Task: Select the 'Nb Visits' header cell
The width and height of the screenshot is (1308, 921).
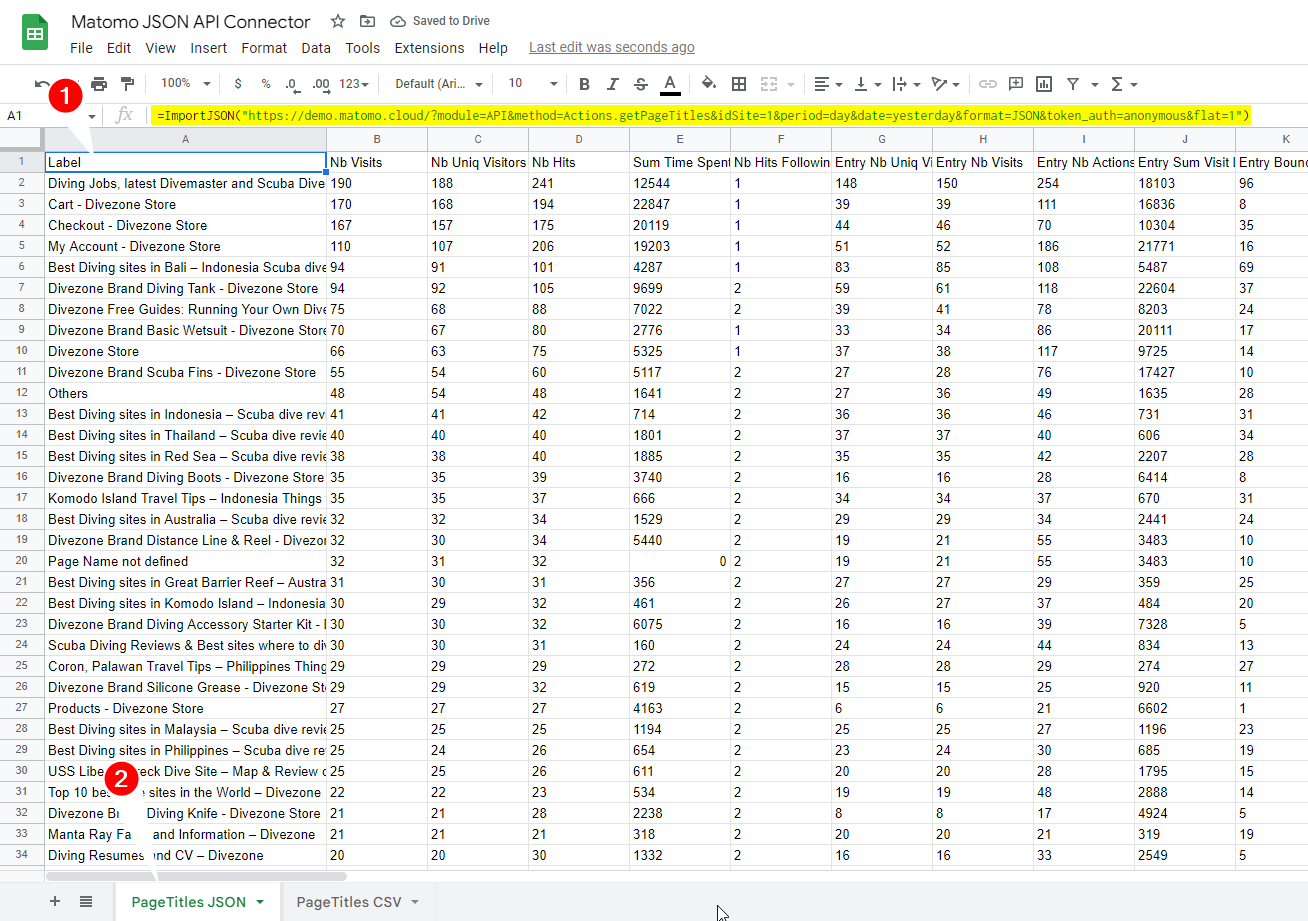Action: click(x=377, y=162)
